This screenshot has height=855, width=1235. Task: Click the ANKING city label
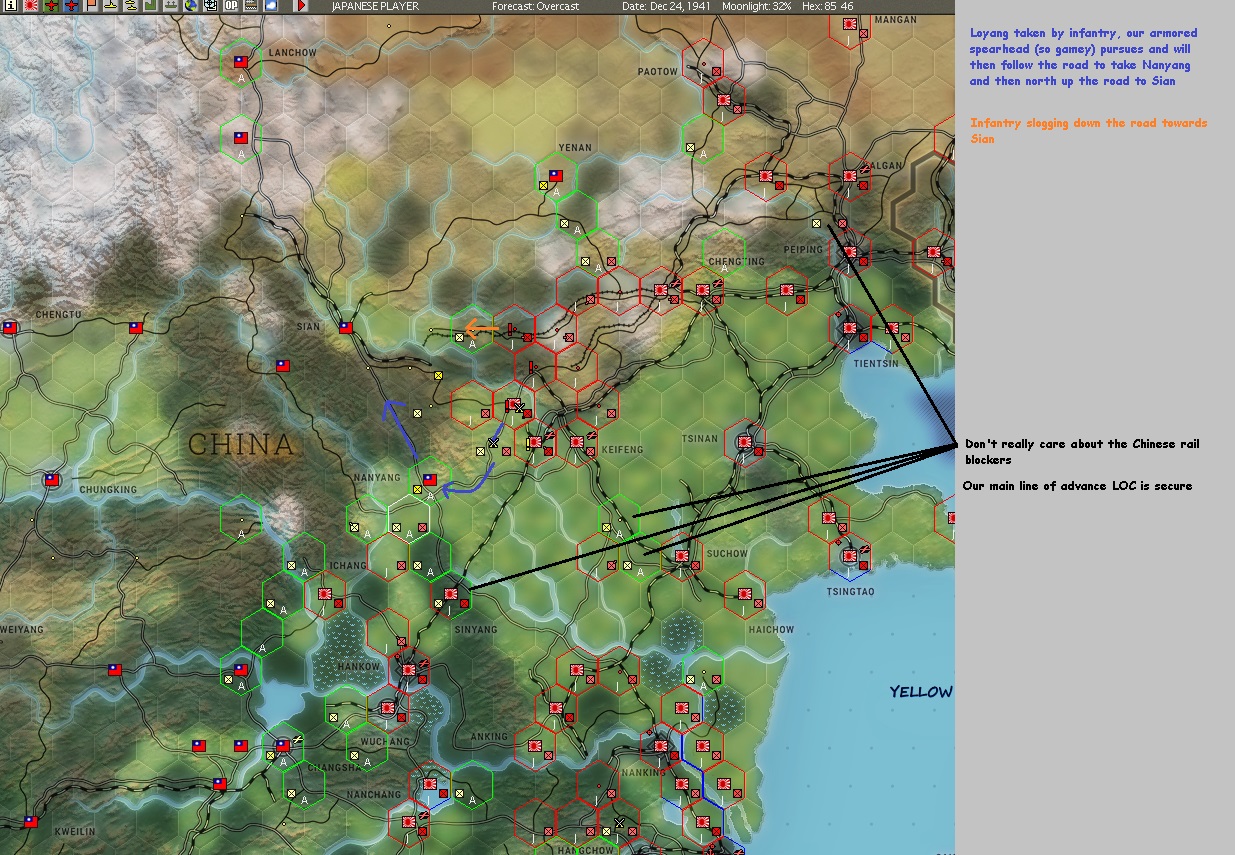tap(489, 737)
